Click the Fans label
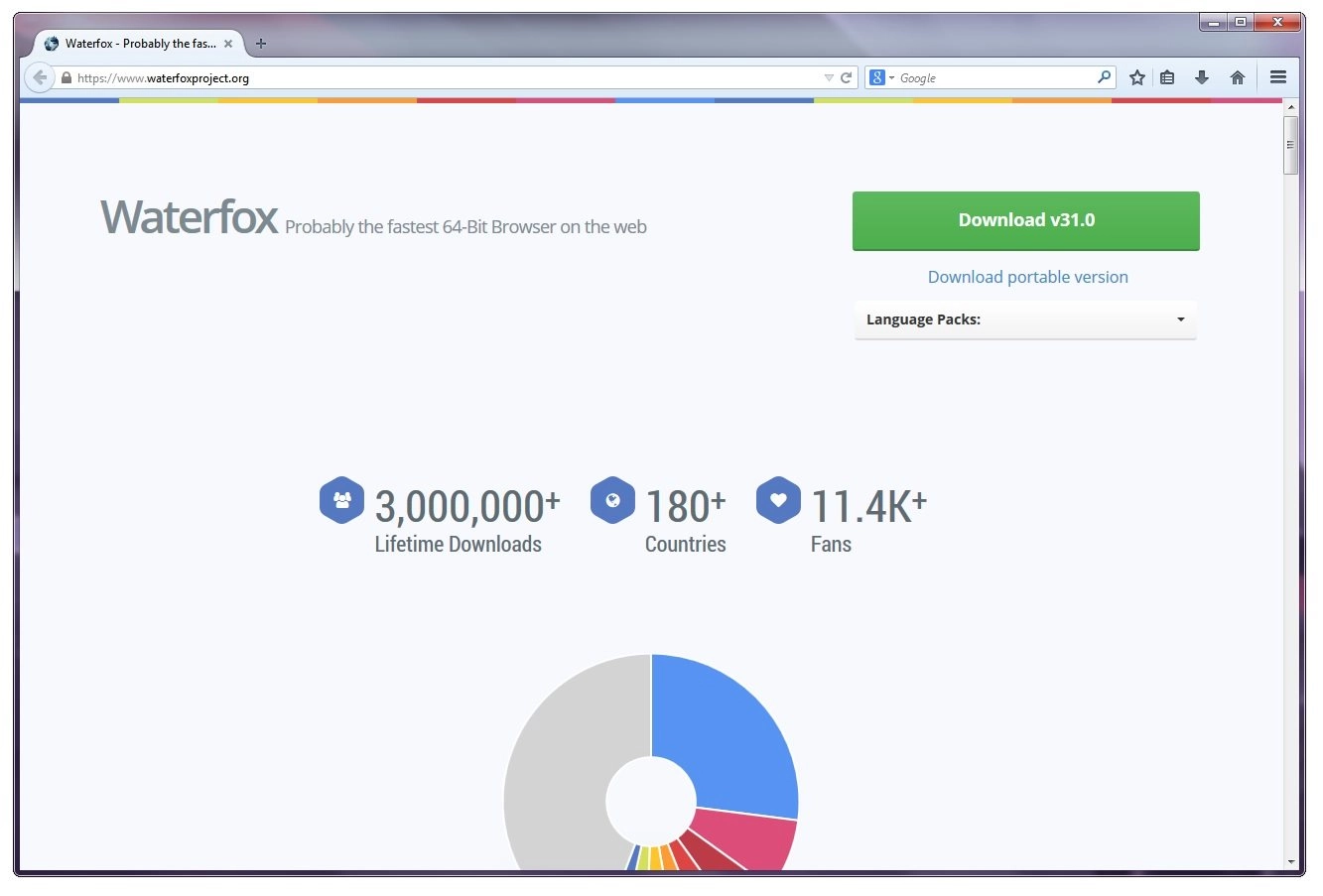The height and width of the screenshot is (896, 1323). click(831, 544)
